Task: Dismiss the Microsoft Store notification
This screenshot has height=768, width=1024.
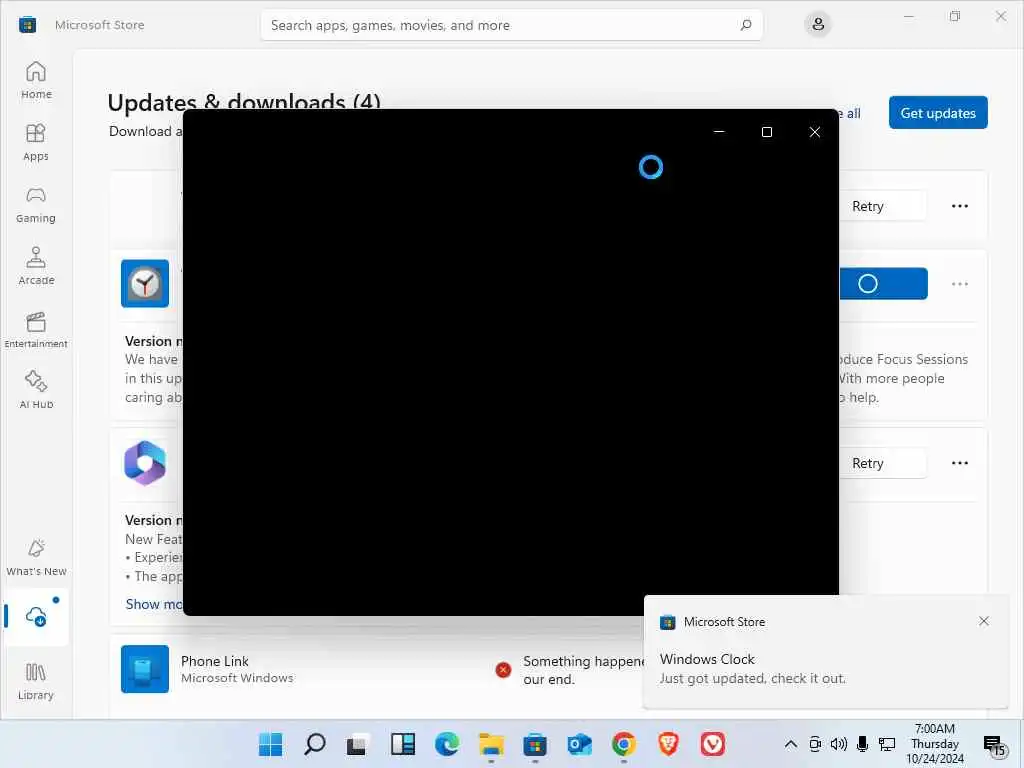Action: coord(984,621)
